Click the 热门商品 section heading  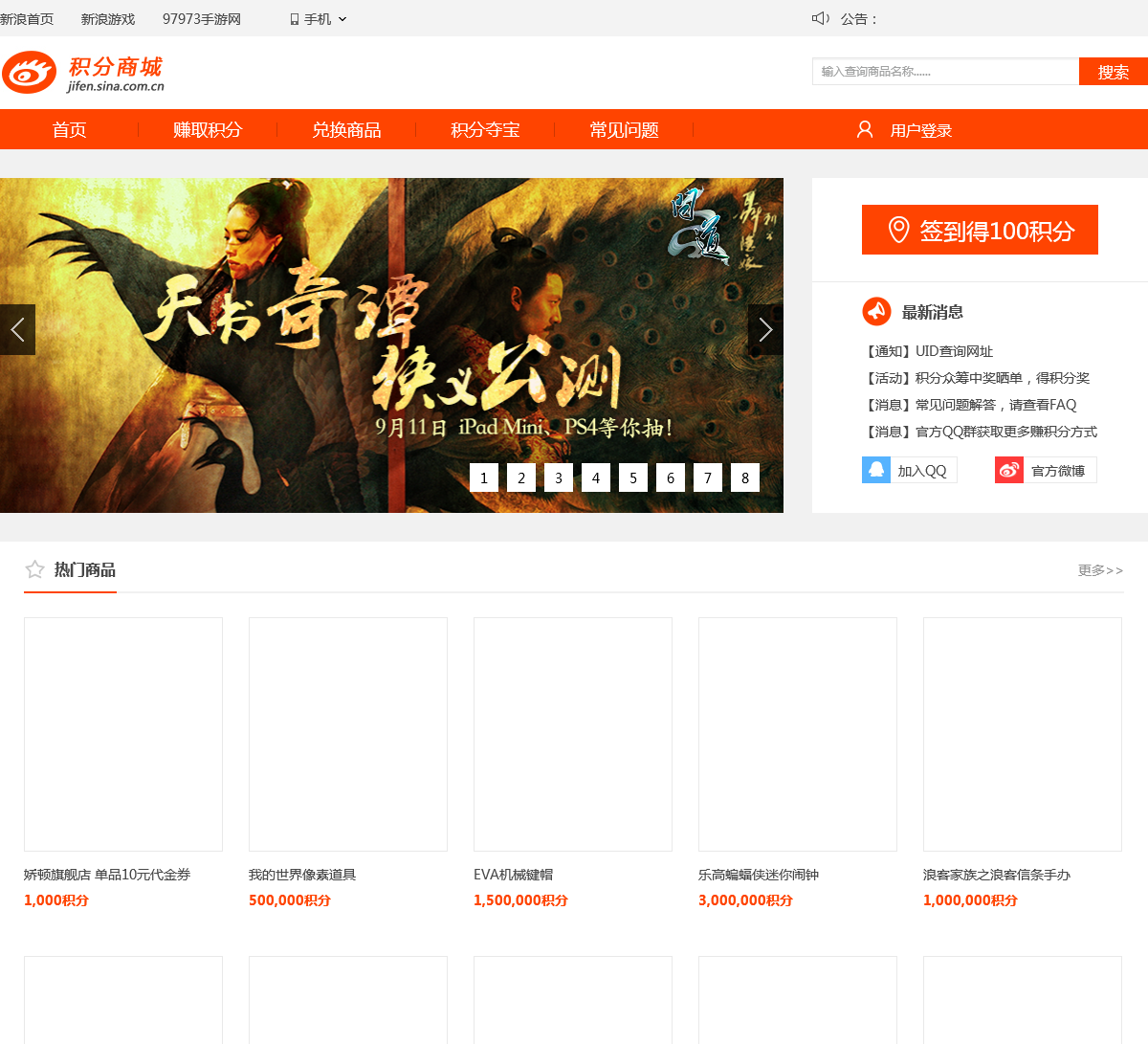85,569
